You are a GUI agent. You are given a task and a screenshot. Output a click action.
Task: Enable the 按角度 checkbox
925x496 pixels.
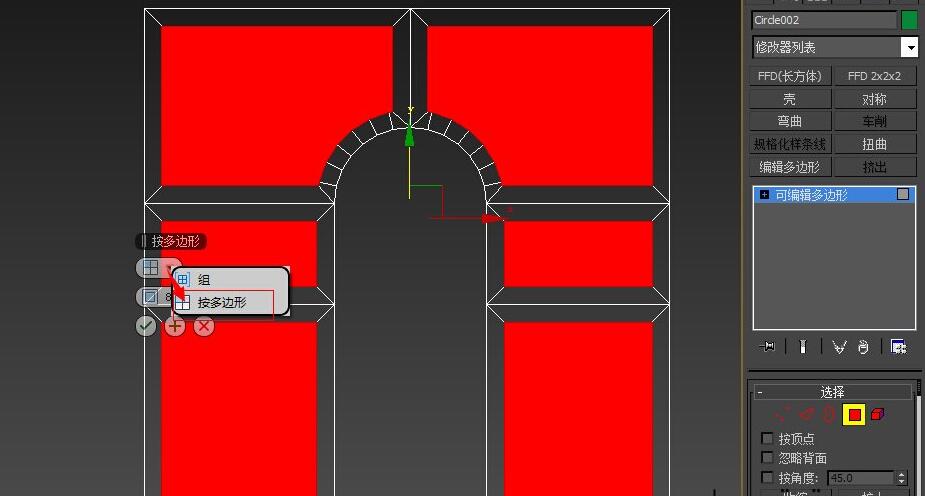(767, 477)
